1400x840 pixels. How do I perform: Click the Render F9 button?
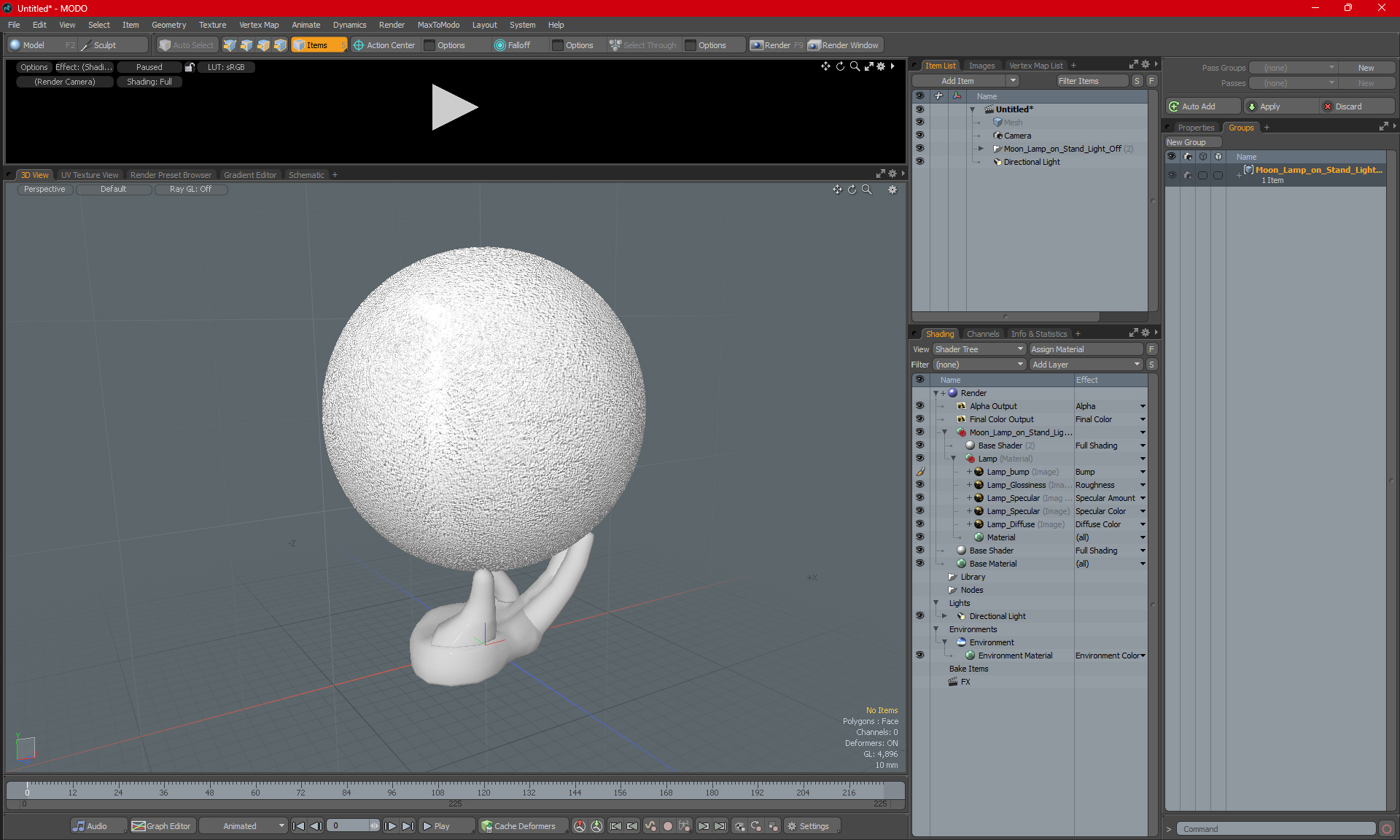777,45
